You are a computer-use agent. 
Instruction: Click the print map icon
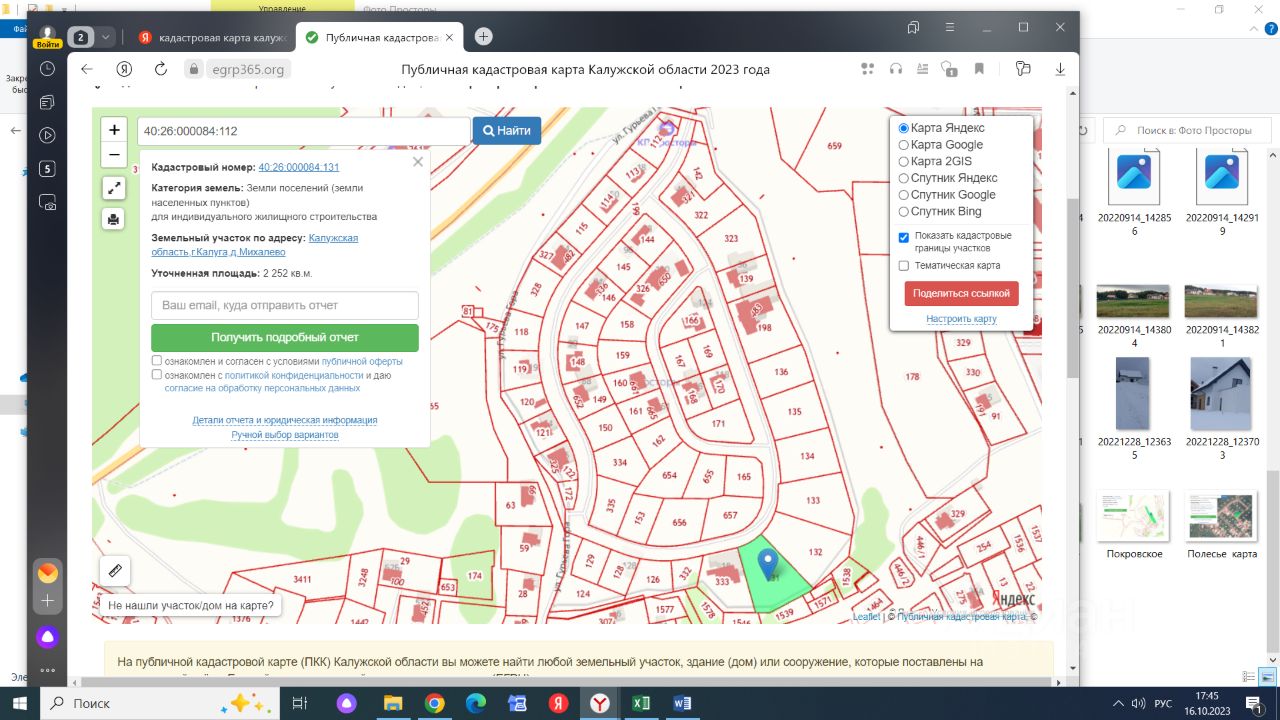point(114,219)
